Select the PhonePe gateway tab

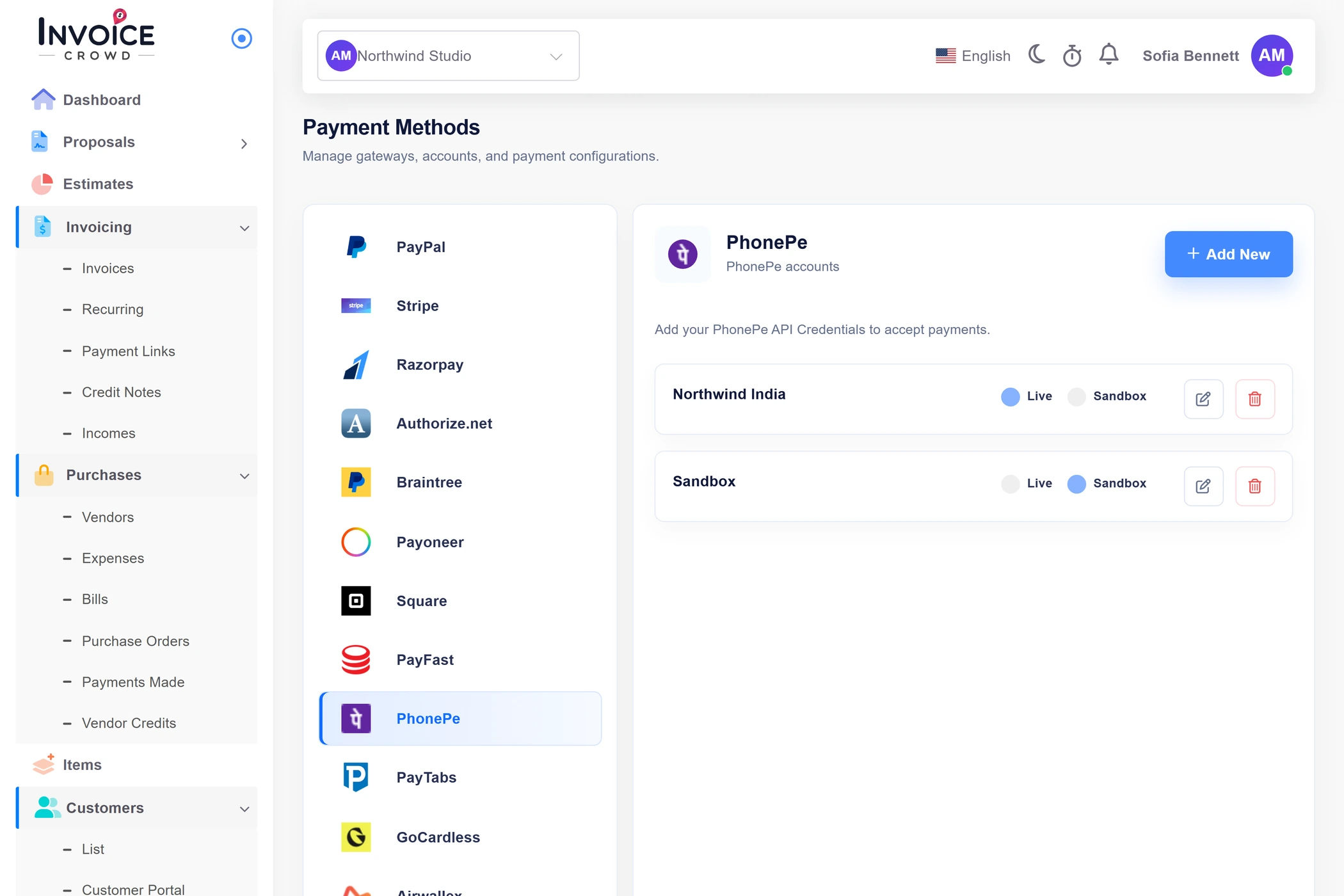click(460, 719)
